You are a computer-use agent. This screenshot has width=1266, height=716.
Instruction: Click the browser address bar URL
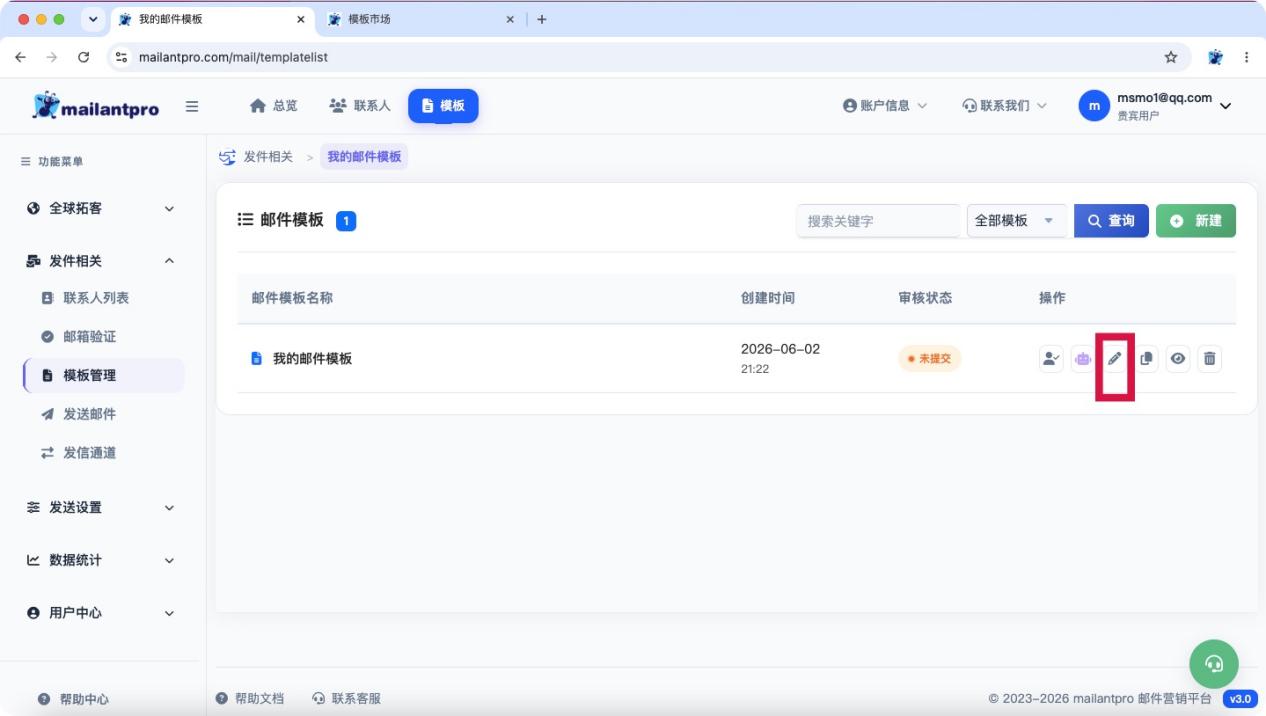(234, 57)
